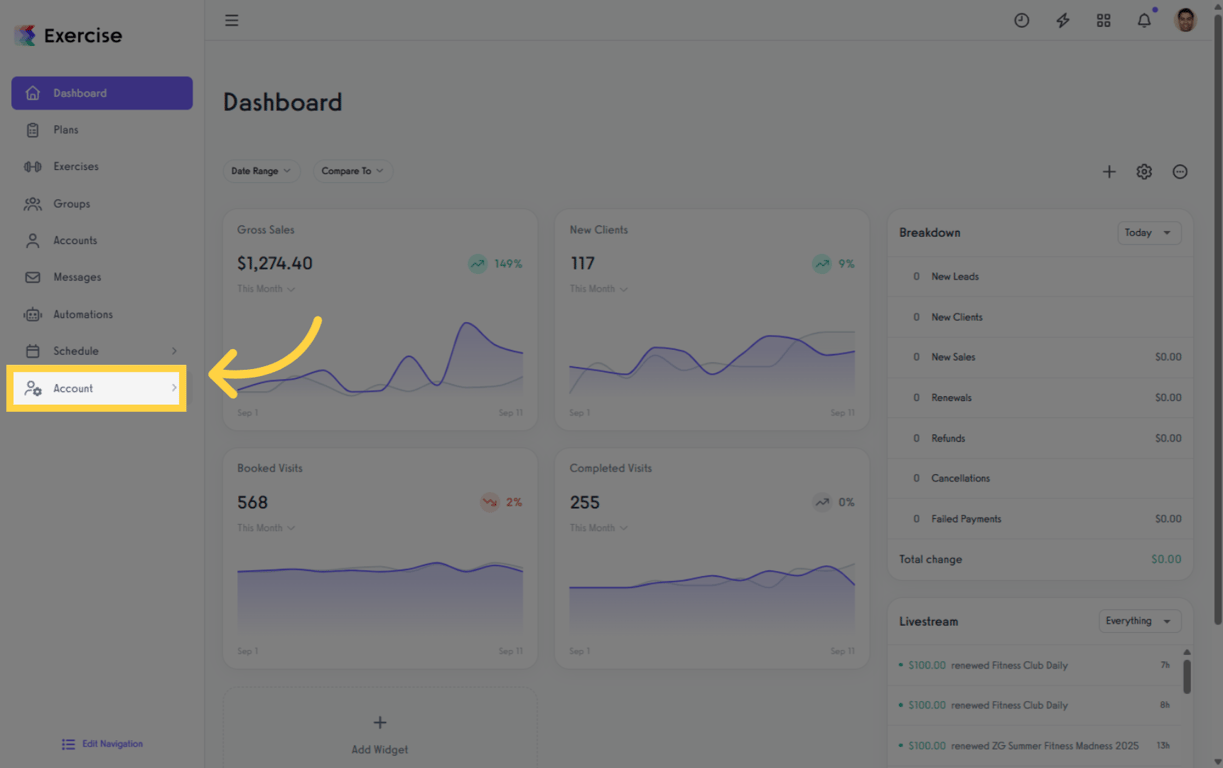The height and width of the screenshot is (768, 1223).
Task: Click the Accounts person icon
Action: (33, 241)
